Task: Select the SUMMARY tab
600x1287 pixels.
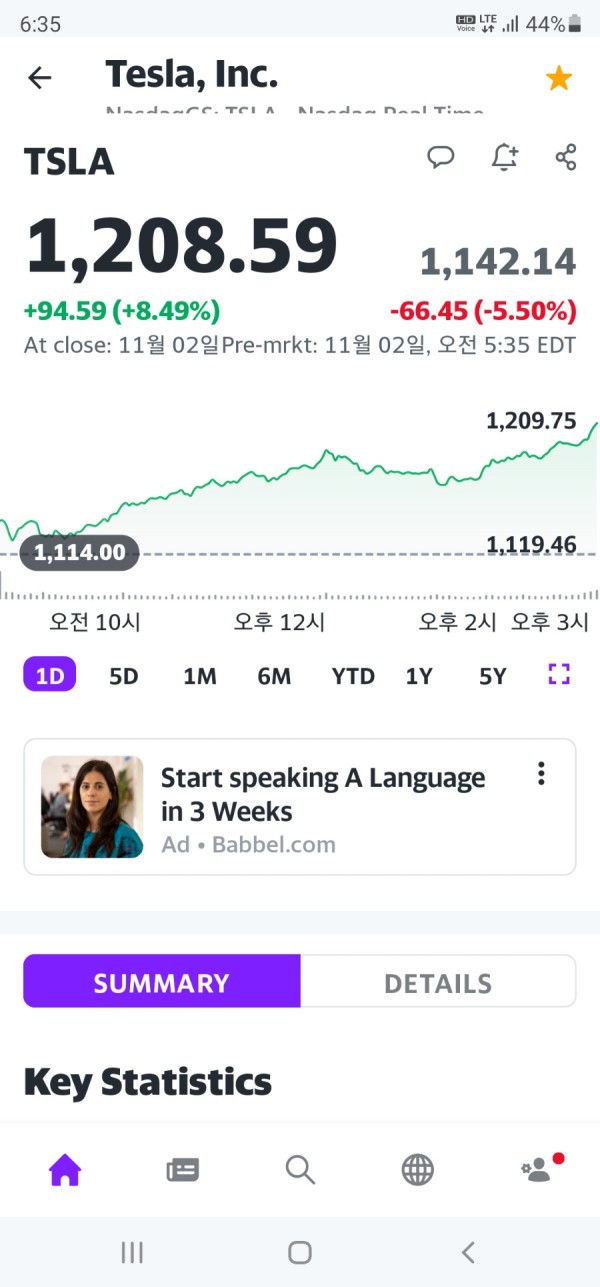Action: coord(162,983)
